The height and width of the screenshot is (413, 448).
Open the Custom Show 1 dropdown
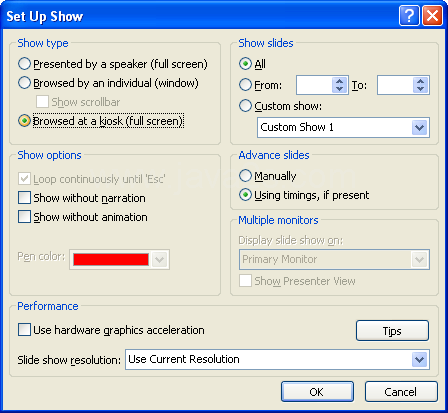419,127
